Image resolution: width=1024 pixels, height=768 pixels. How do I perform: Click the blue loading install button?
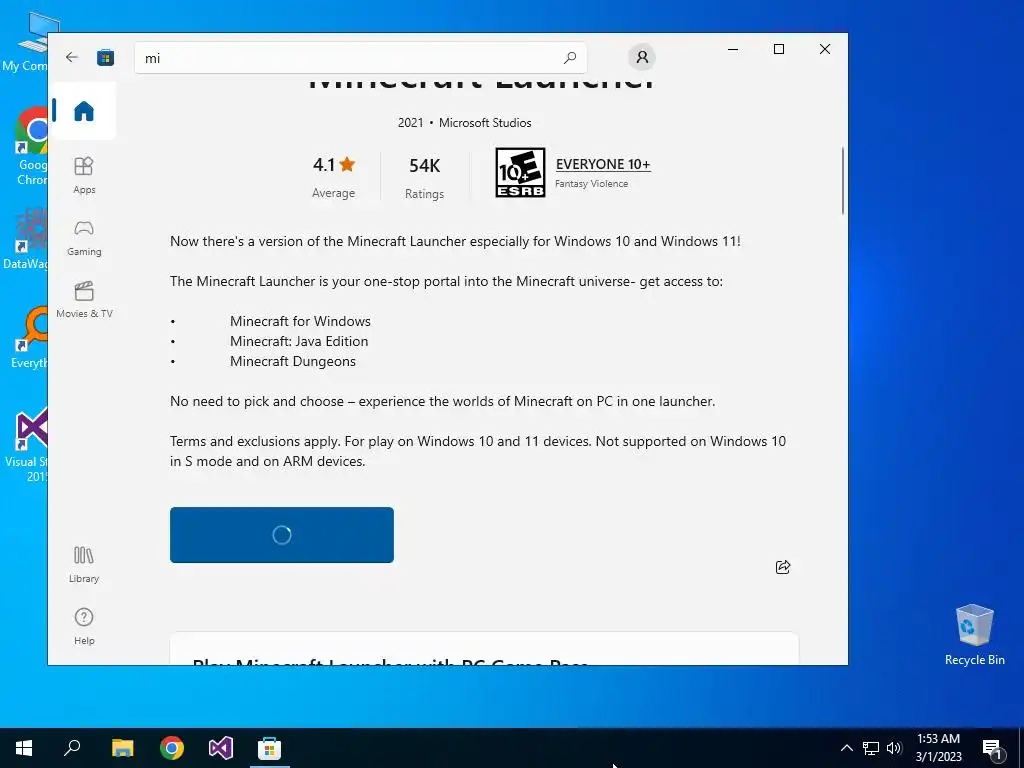click(281, 535)
